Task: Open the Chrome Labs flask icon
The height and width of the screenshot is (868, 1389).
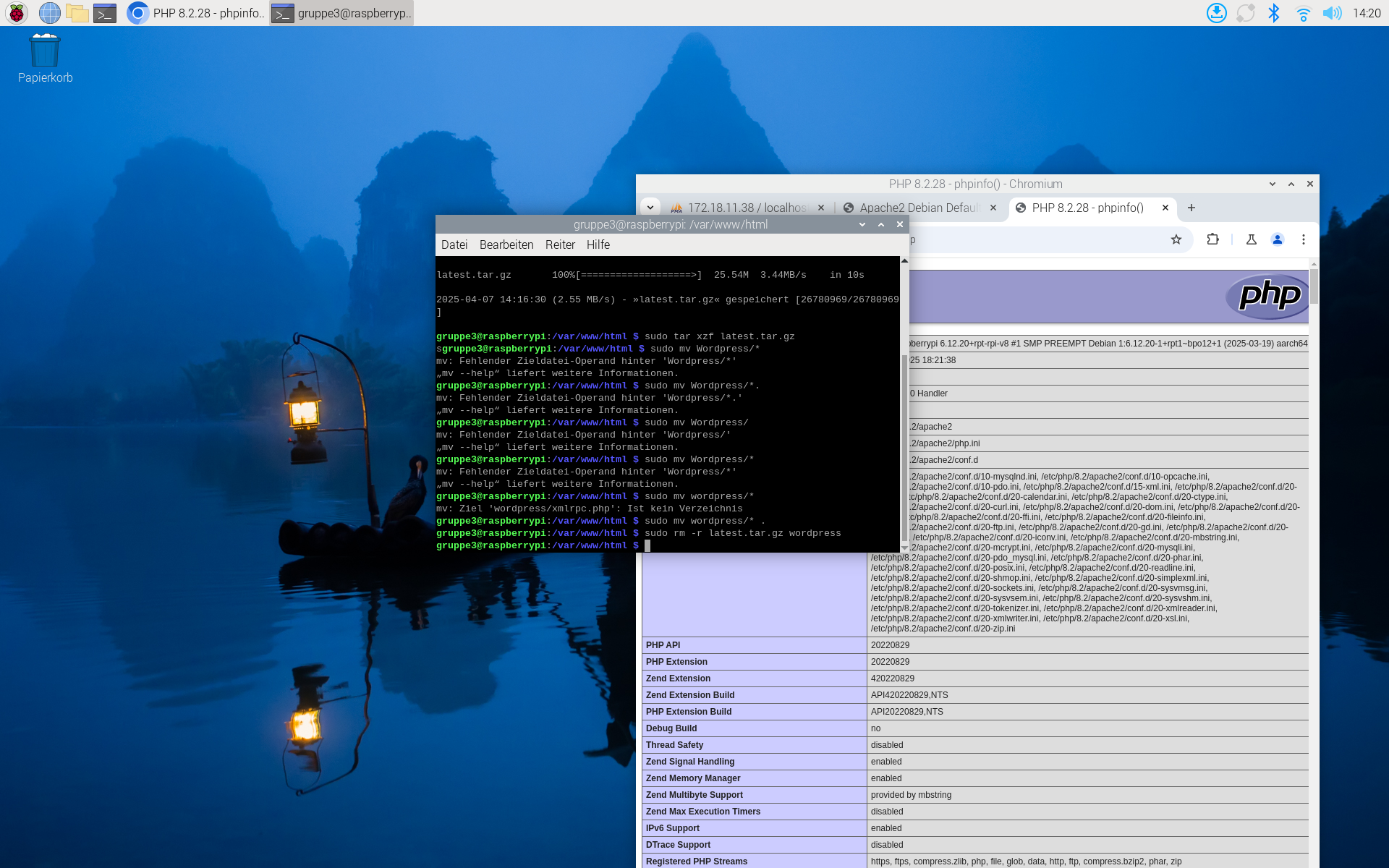Action: (1251, 239)
